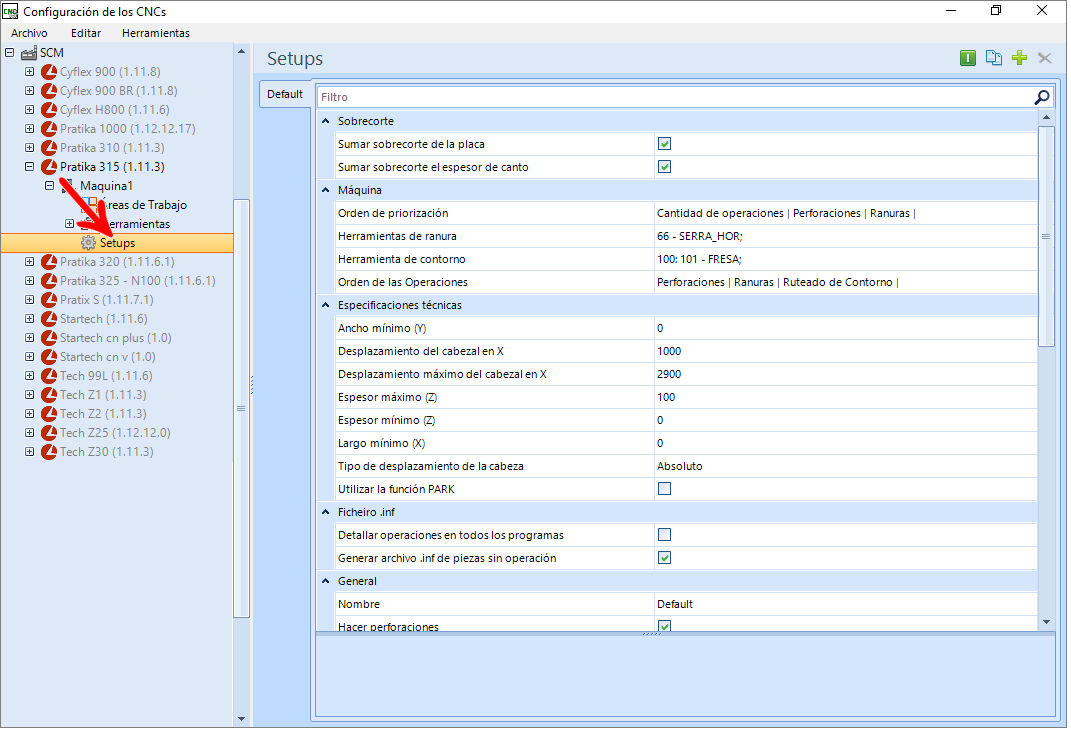
Task: Click the SCM factory root icon
Action: click(29, 53)
